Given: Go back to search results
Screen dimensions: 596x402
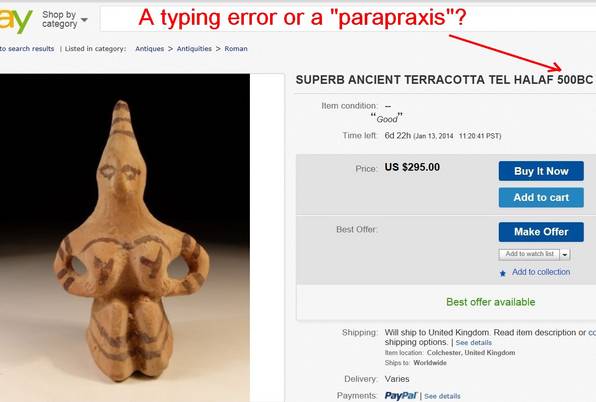Looking at the screenshot, I should pyautogui.click(x=27, y=49).
